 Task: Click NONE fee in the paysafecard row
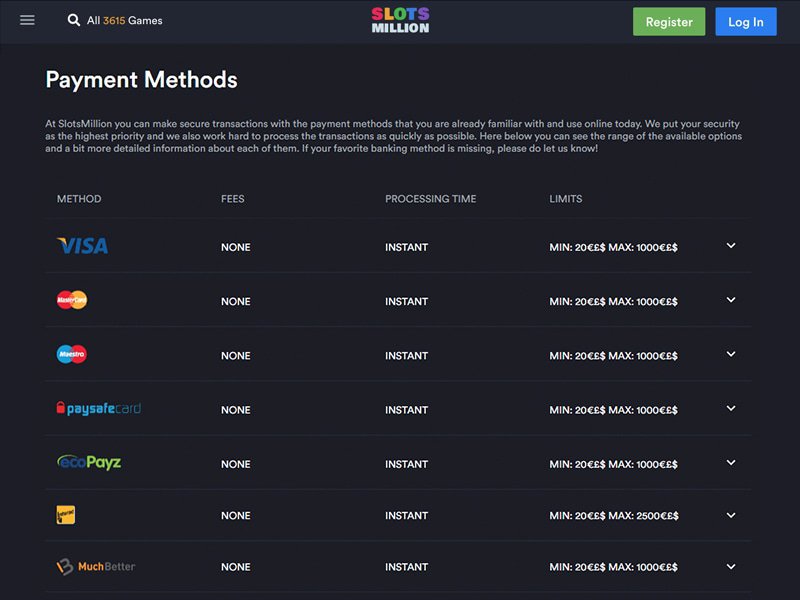236,410
